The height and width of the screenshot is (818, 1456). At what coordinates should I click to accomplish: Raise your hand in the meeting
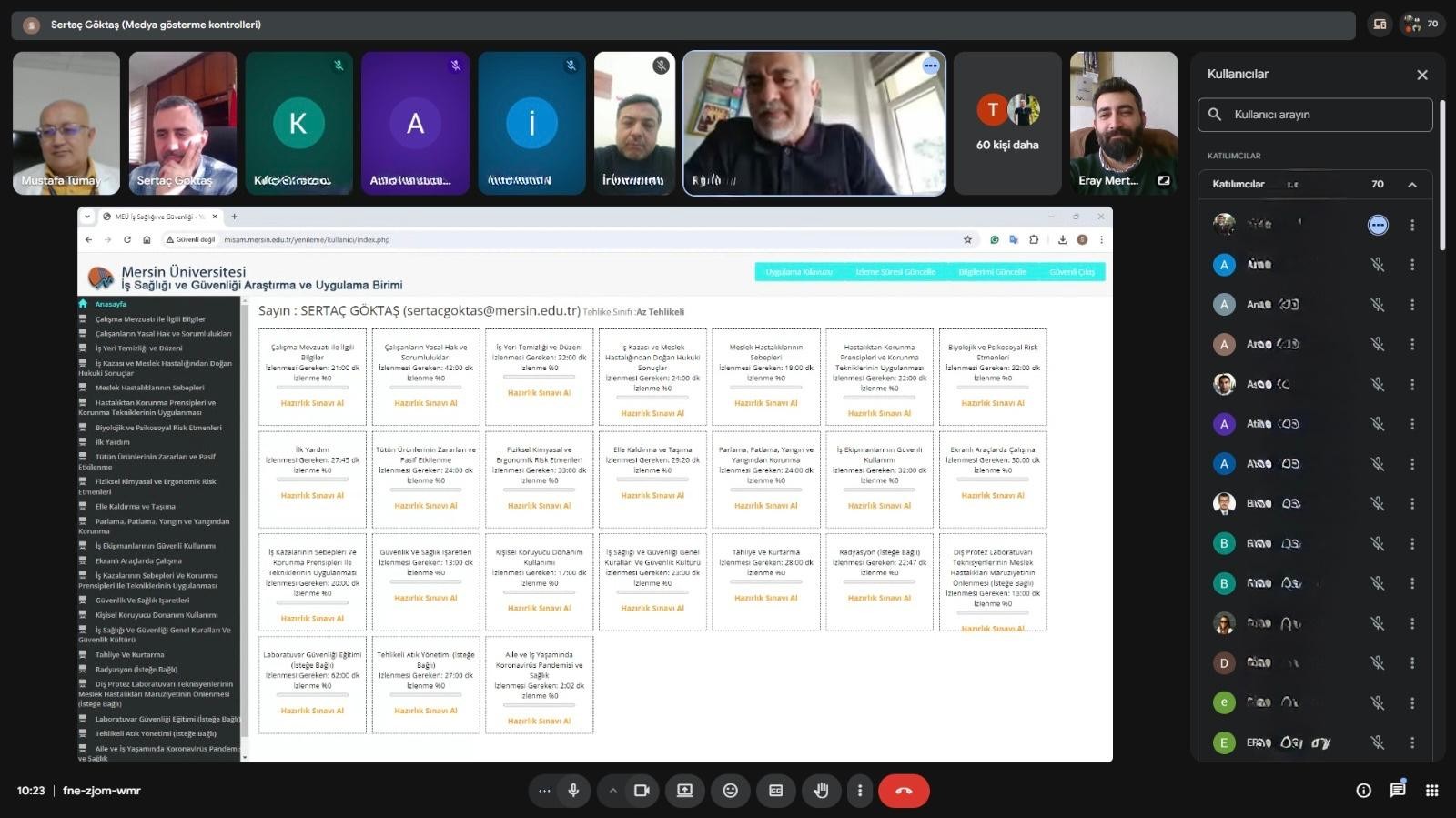821,791
